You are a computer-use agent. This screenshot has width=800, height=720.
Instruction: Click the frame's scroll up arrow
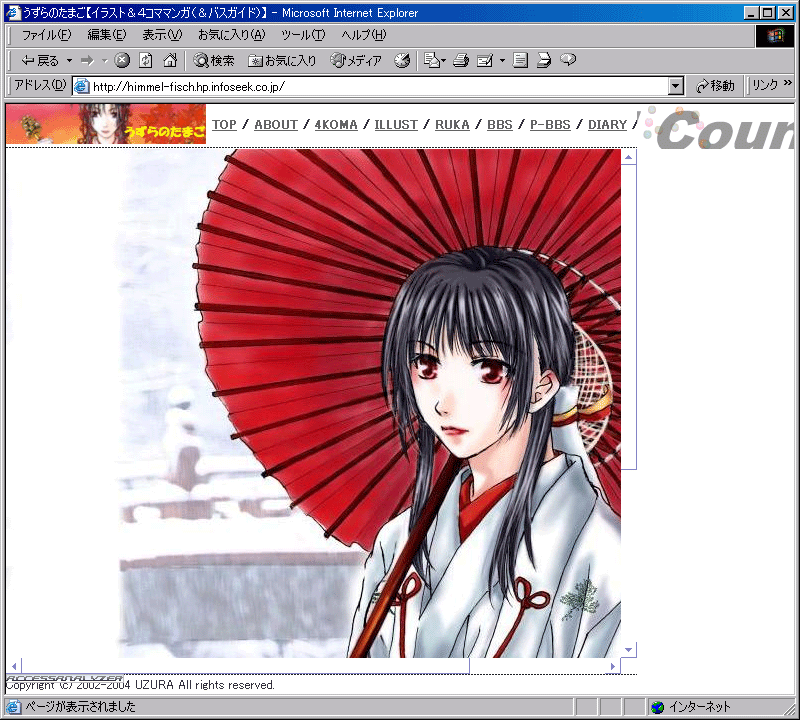point(629,157)
